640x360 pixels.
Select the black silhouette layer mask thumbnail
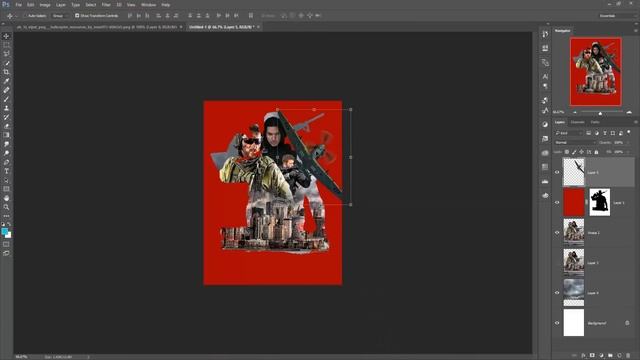600,202
